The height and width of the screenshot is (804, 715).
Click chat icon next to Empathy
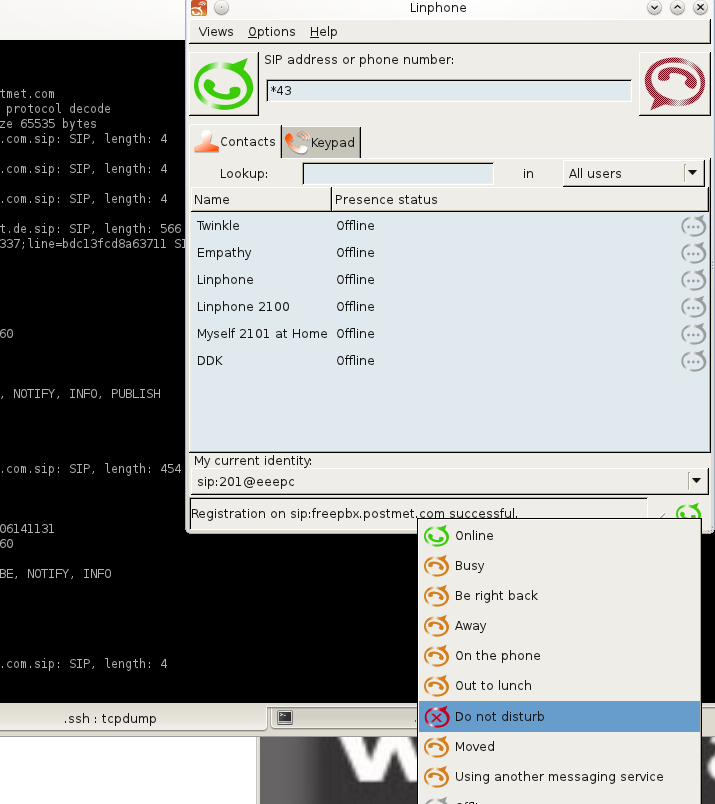[693, 253]
